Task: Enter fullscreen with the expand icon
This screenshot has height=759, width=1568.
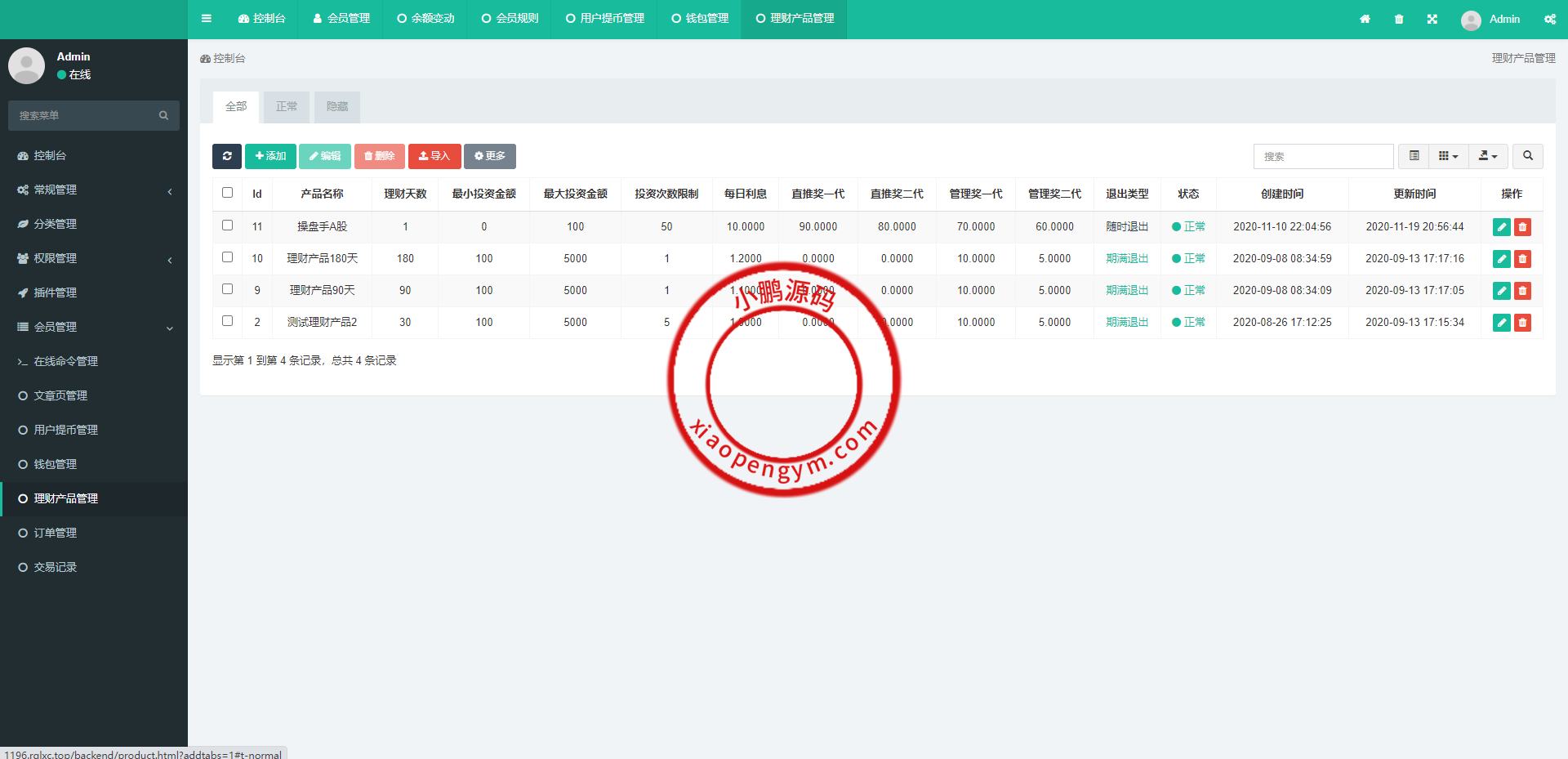Action: [x=1432, y=19]
